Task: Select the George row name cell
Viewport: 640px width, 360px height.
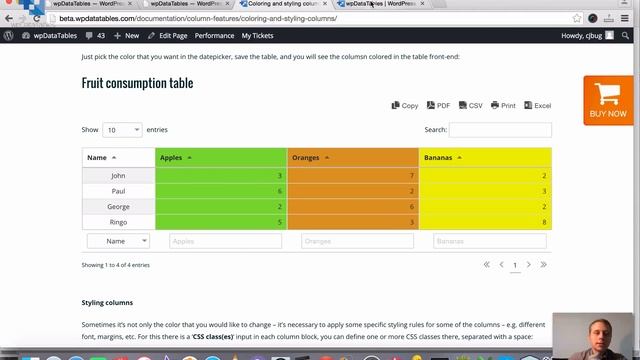Action: [118, 207]
